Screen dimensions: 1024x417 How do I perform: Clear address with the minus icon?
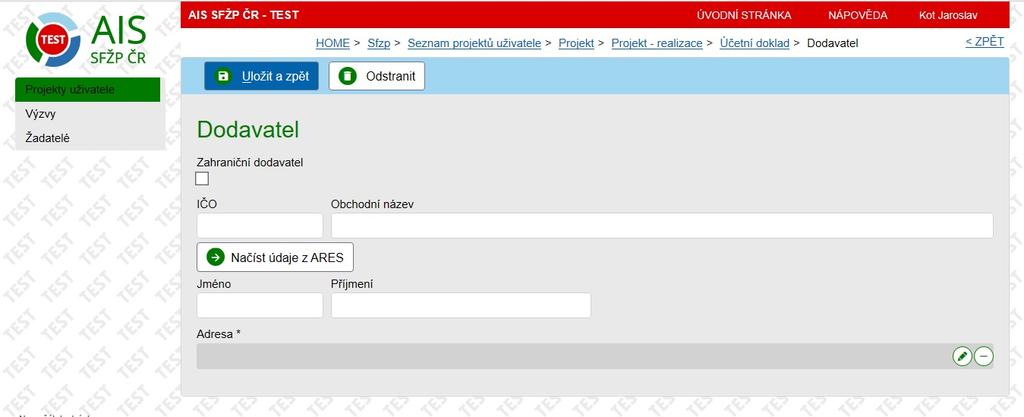click(x=984, y=356)
